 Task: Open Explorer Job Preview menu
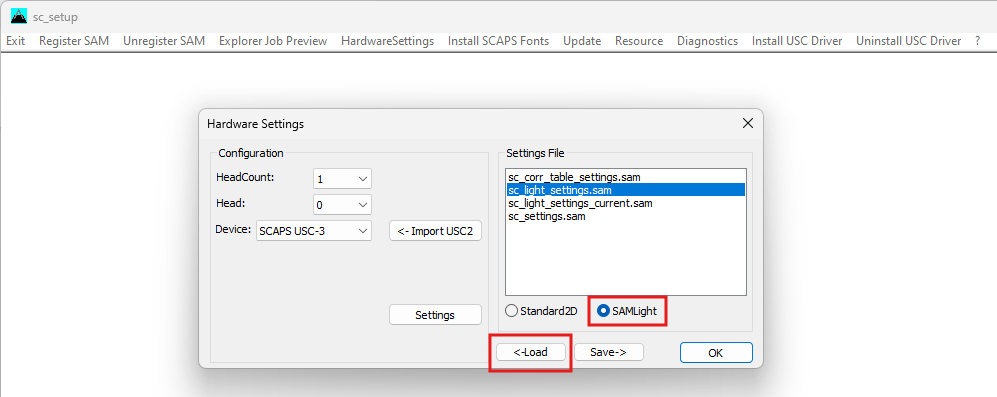point(273,41)
